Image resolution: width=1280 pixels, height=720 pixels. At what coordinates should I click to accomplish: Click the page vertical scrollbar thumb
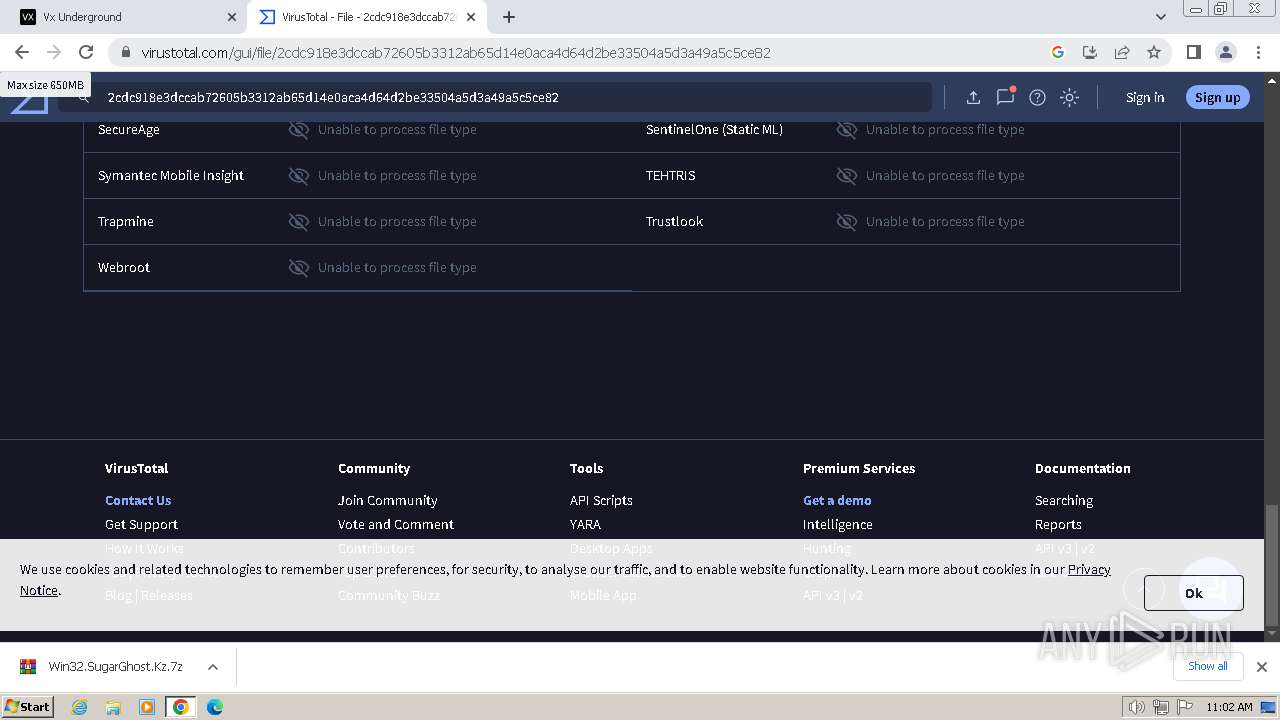[1272, 565]
